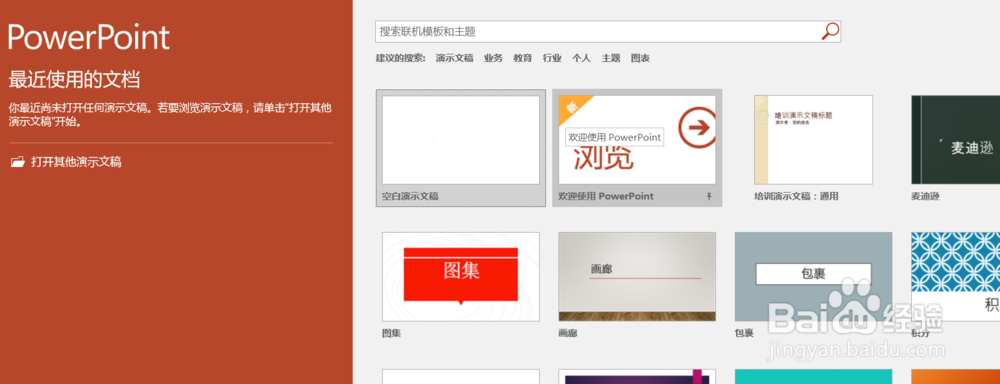Choose the 麦迪逊 dark theme thumbnail

(x=955, y=140)
